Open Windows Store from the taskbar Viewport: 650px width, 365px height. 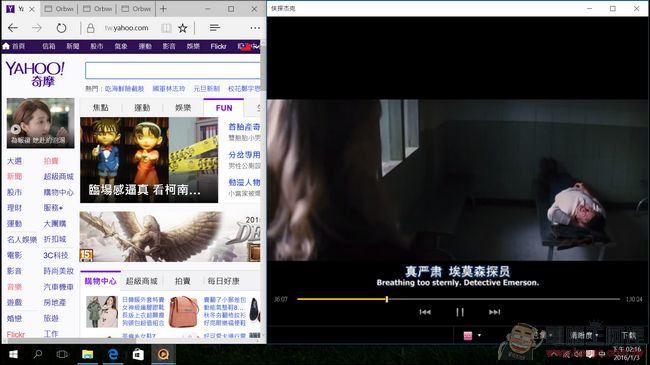click(138, 355)
